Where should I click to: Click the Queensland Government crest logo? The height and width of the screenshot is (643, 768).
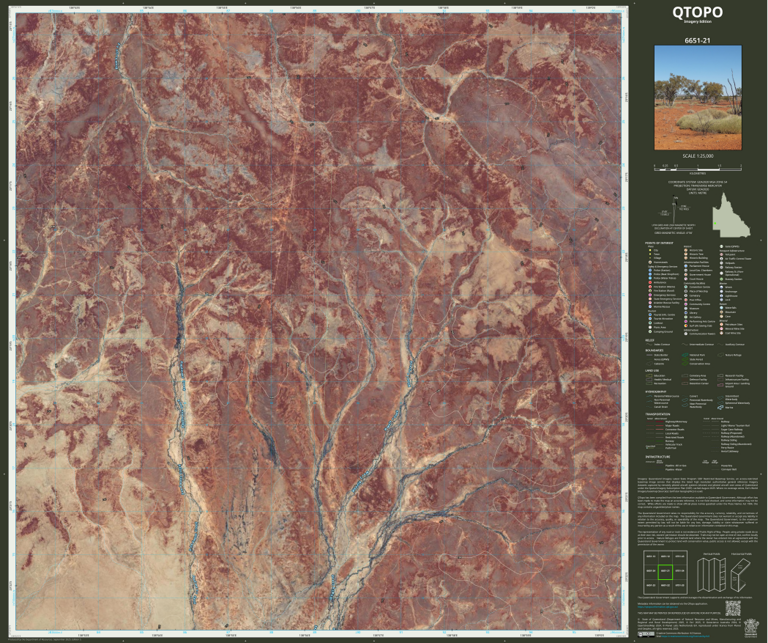tap(751, 628)
